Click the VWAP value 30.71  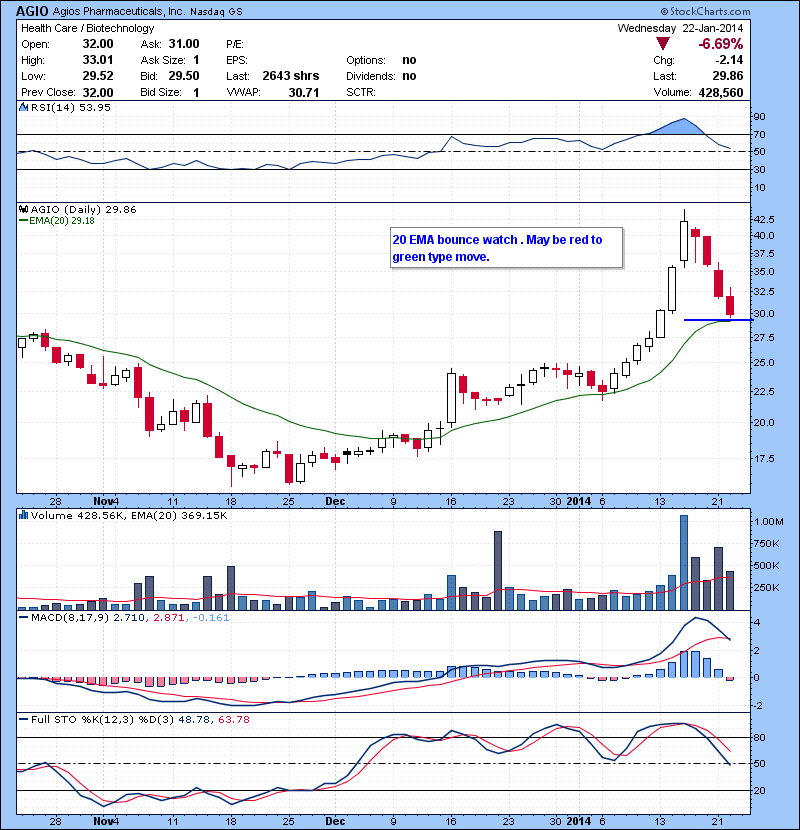point(304,93)
